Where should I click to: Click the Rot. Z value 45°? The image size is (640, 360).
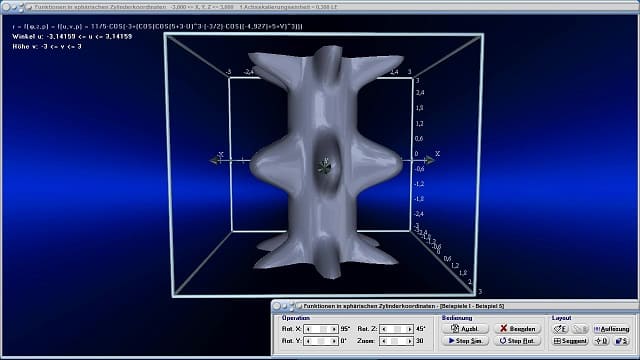coord(421,329)
